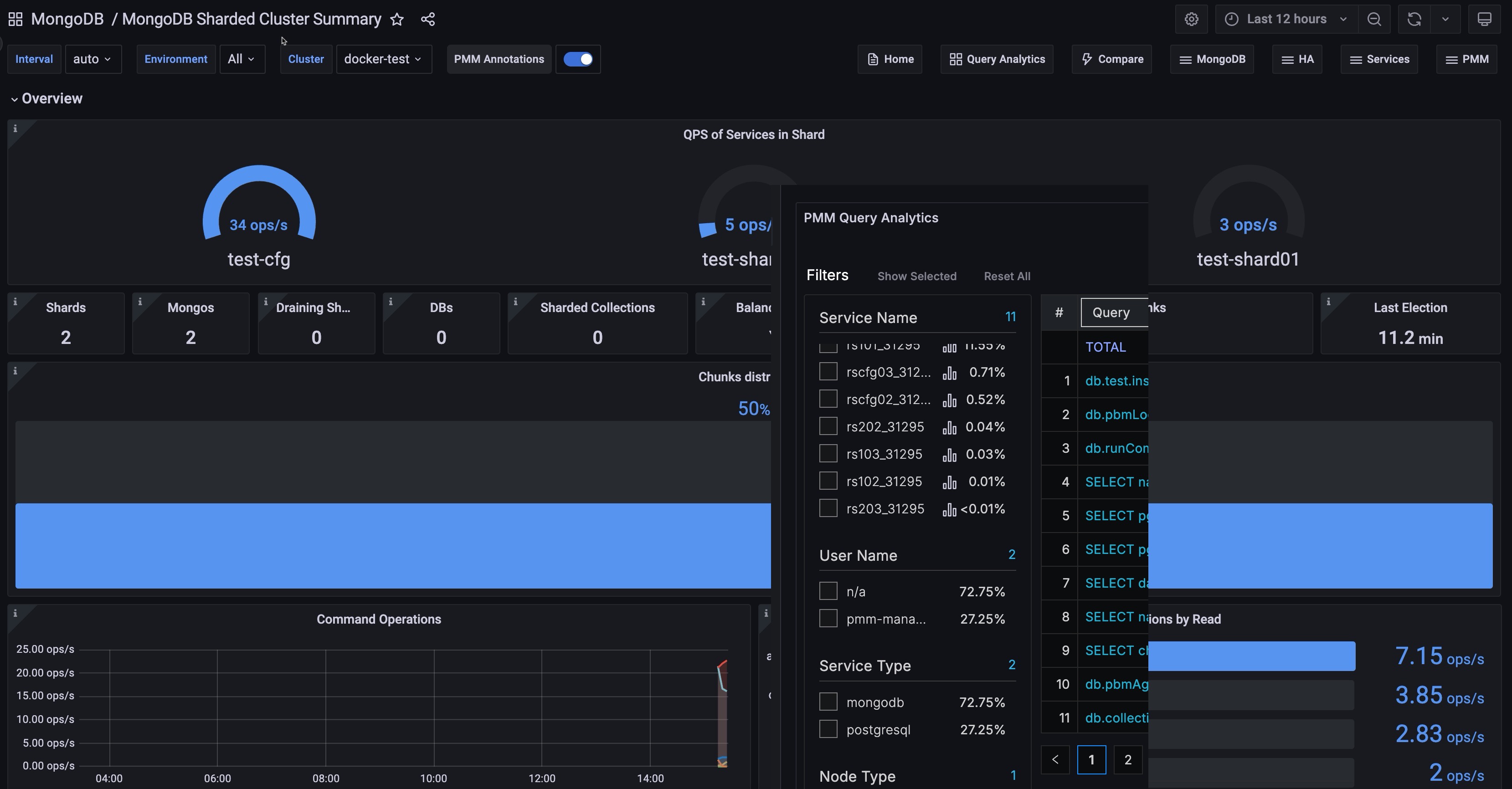Check the rs202_31295 service filter
The width and height of the screenshot is (1512, 789).
point(828,426)
